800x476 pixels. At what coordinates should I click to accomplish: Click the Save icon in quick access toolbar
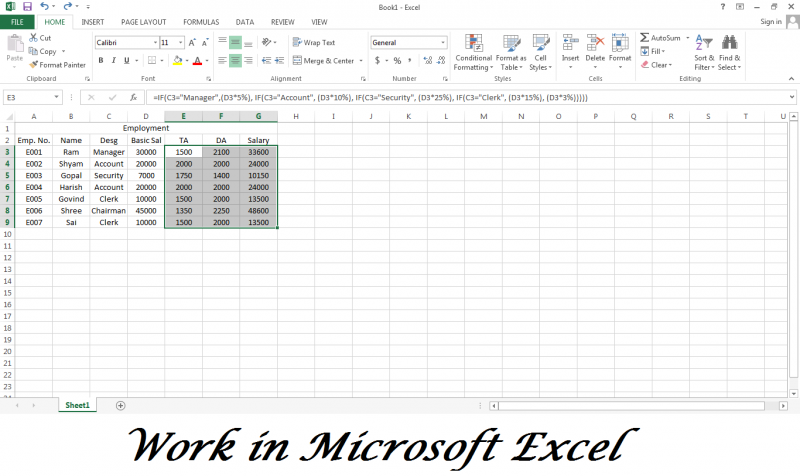pos(27,7)
